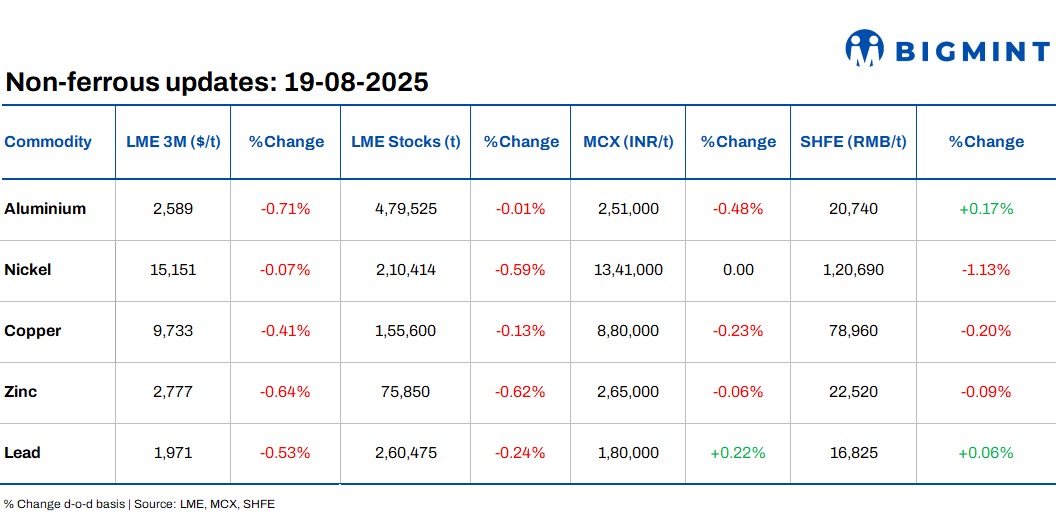The image size is (1056, 516).
Task: Select Zinc SHFE price 22,520
Action: click(853, 392)
